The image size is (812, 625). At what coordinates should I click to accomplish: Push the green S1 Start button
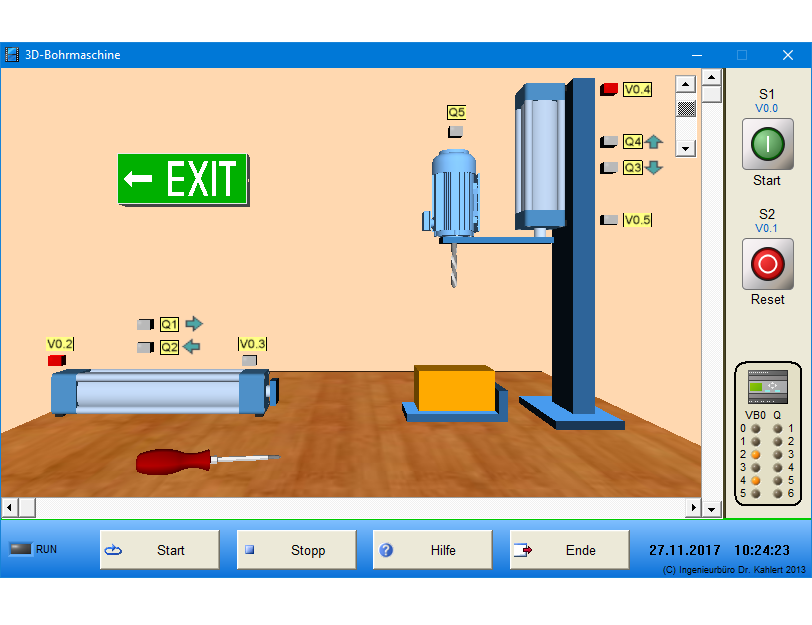tap(767, 144)
